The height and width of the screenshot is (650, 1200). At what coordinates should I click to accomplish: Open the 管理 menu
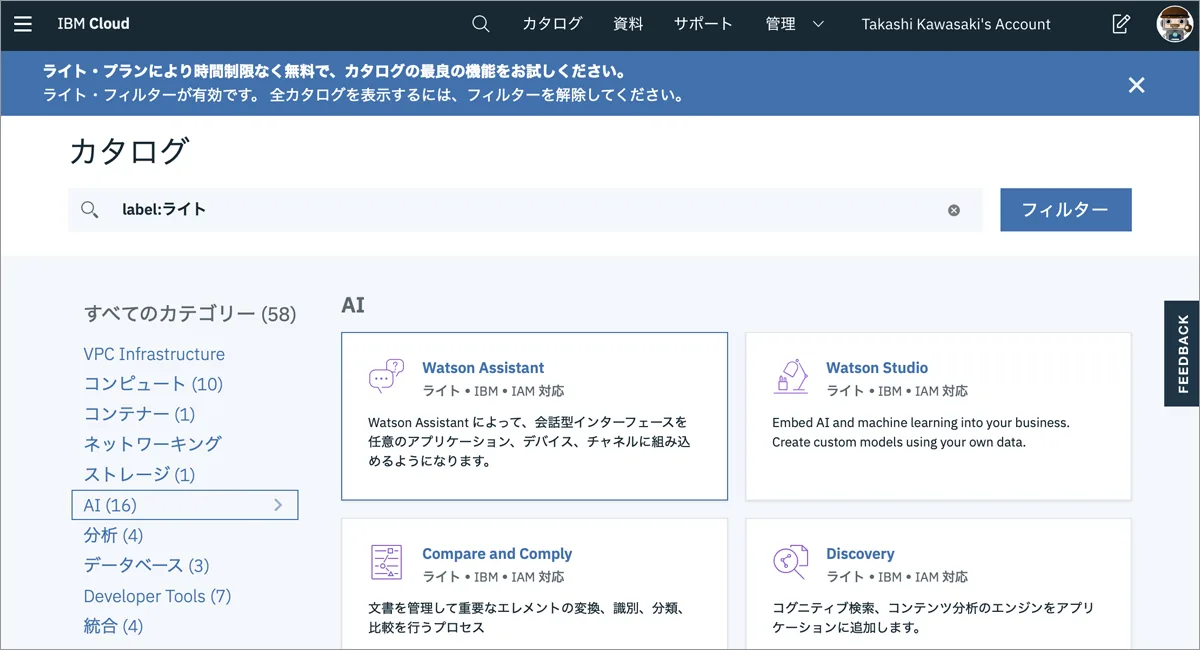click(x=780, y=24)
